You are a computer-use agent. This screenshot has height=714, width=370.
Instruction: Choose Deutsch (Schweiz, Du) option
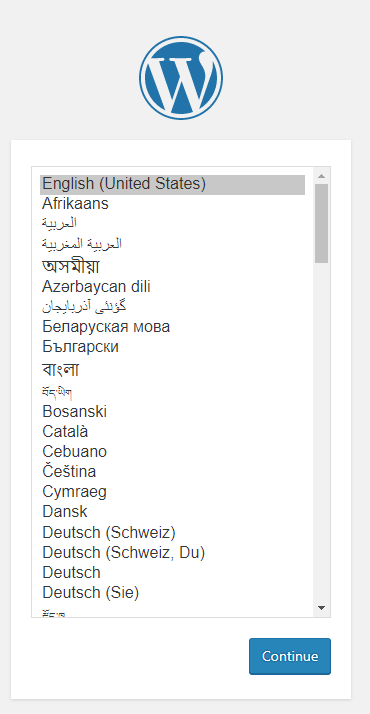click(172, 553)
